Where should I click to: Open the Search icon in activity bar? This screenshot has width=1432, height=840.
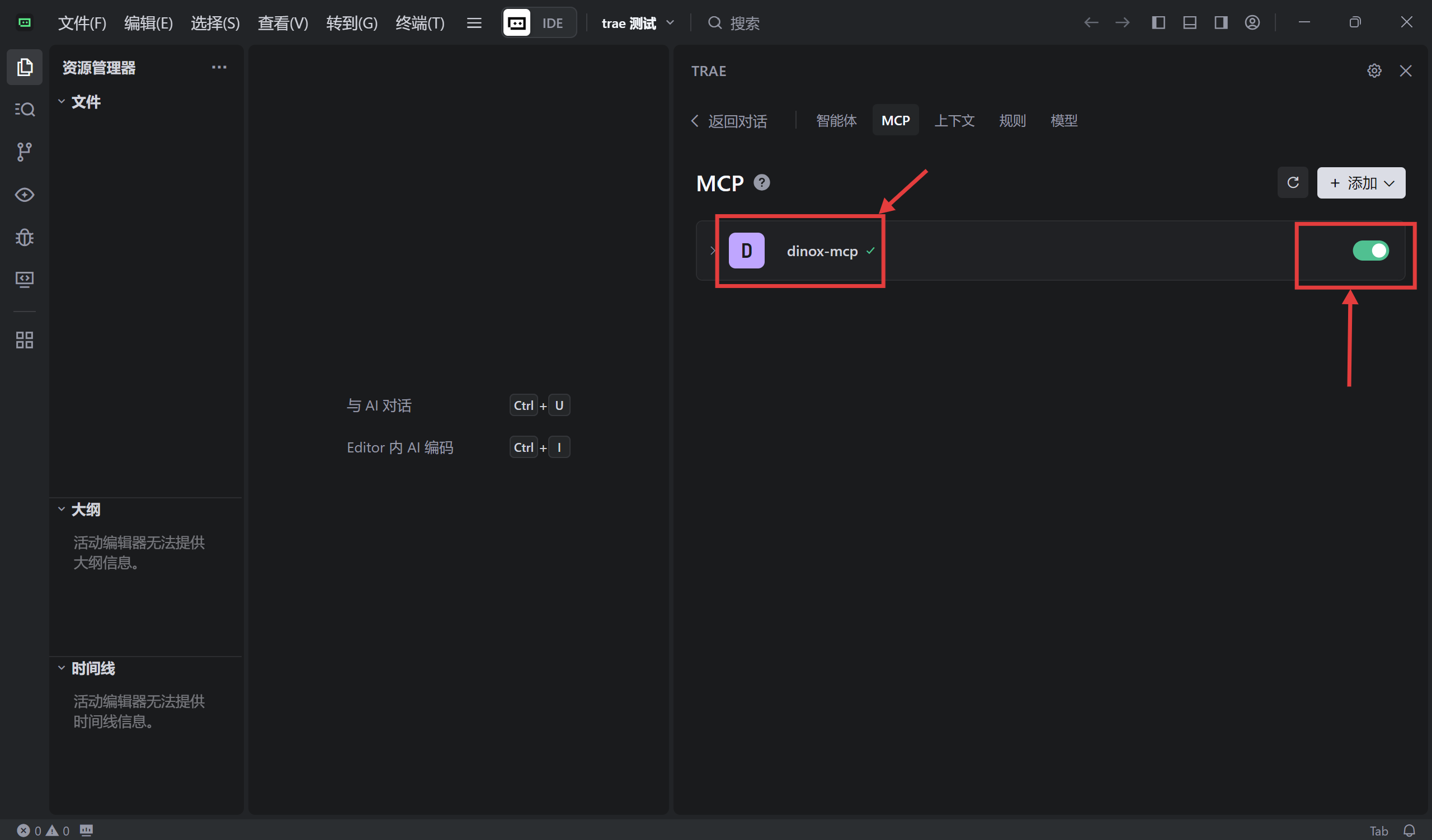click(x=25, y=109)
